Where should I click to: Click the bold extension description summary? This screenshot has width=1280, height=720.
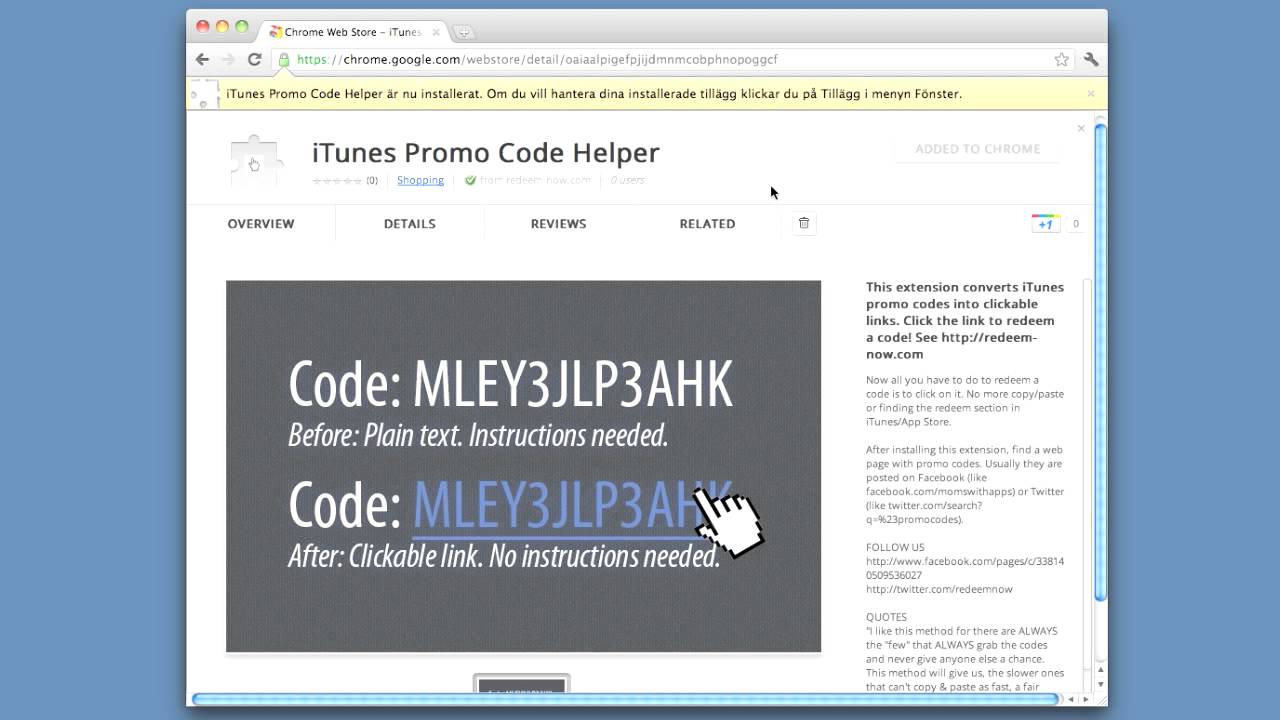[965, 320]
